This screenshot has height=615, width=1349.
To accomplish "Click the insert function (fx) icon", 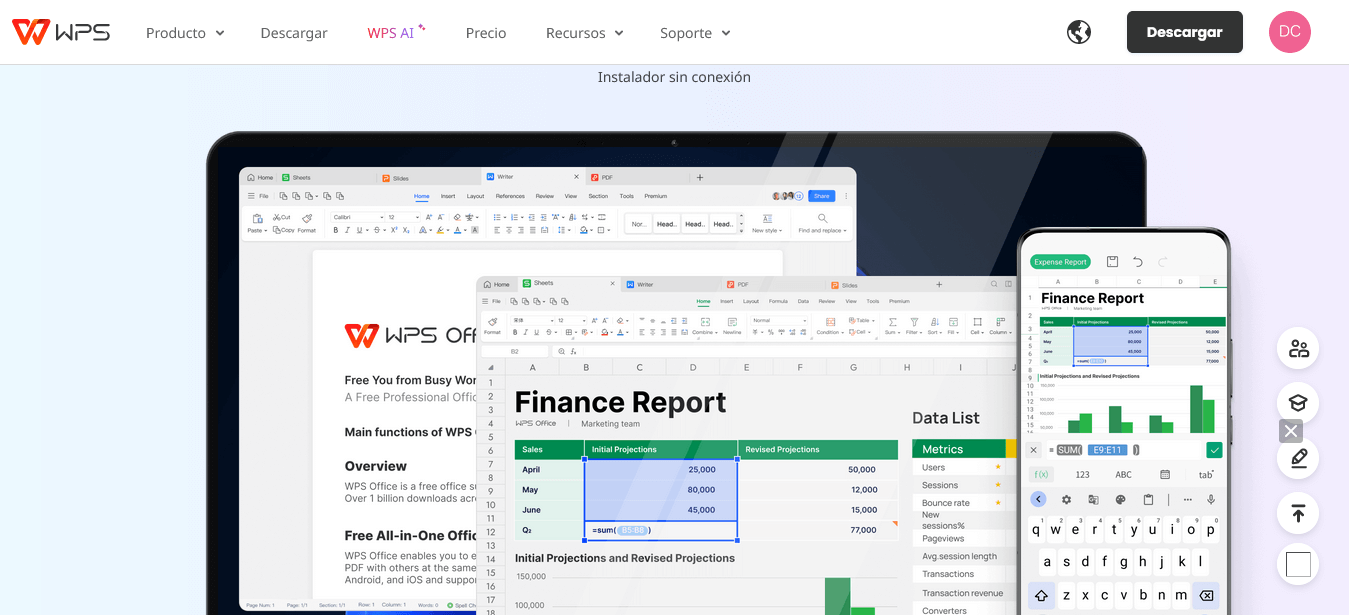I will tap(575, 351).
